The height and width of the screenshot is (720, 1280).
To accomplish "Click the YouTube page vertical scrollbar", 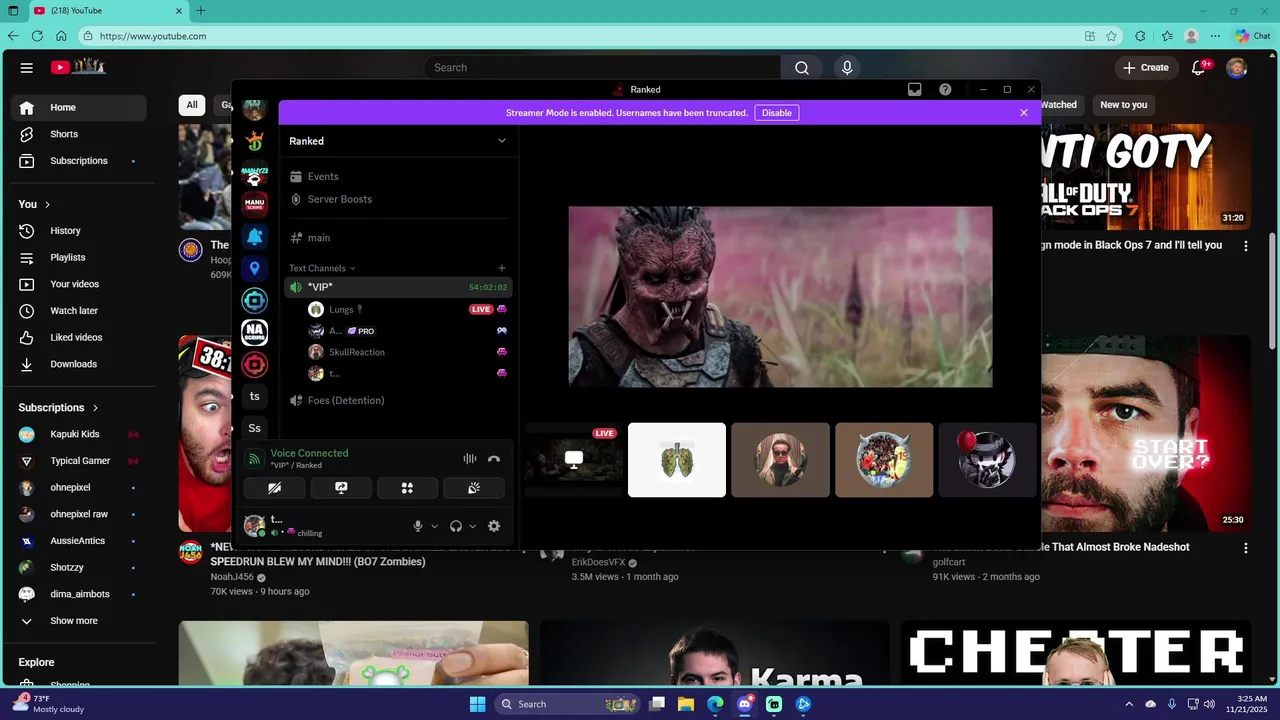I will [x=1273, y=290].
